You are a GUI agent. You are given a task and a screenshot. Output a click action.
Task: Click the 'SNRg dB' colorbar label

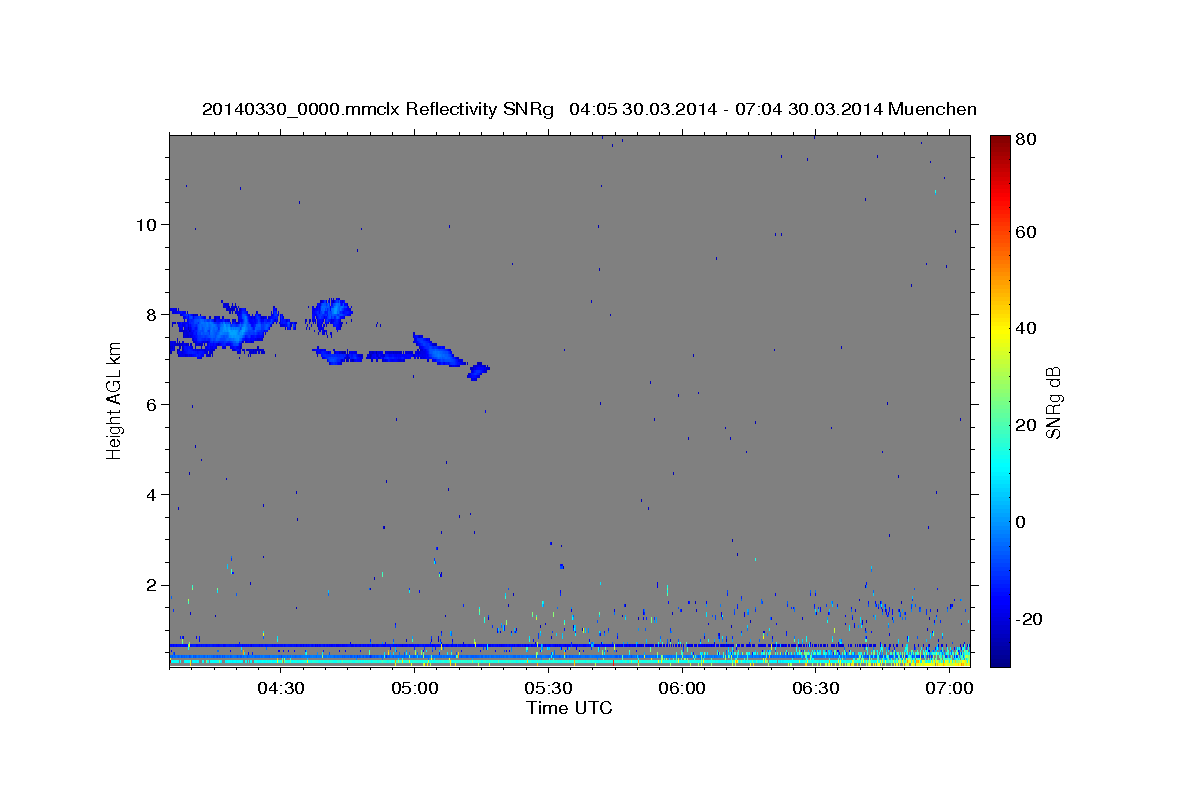pyautogui.click(x=1052, y=401)
